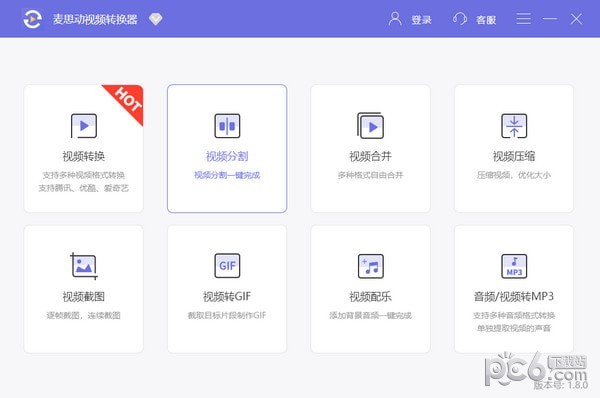
Task: Click the 视频压缩 title text
Action: pos(514,156)
